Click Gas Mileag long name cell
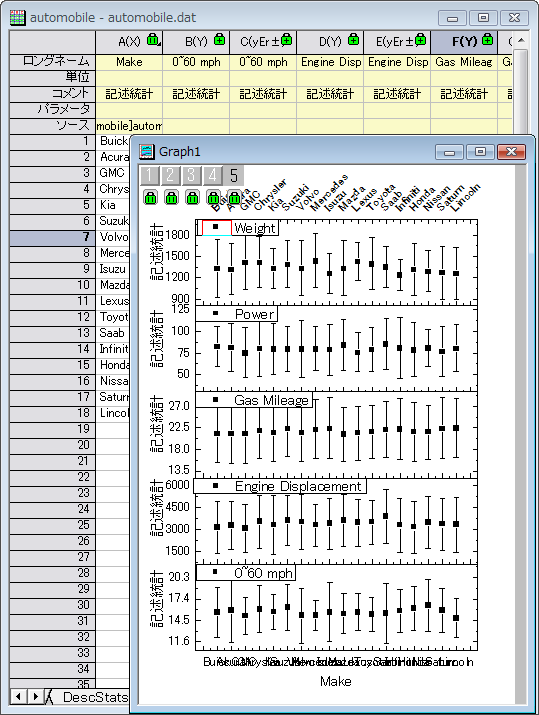 coord(464,62)
